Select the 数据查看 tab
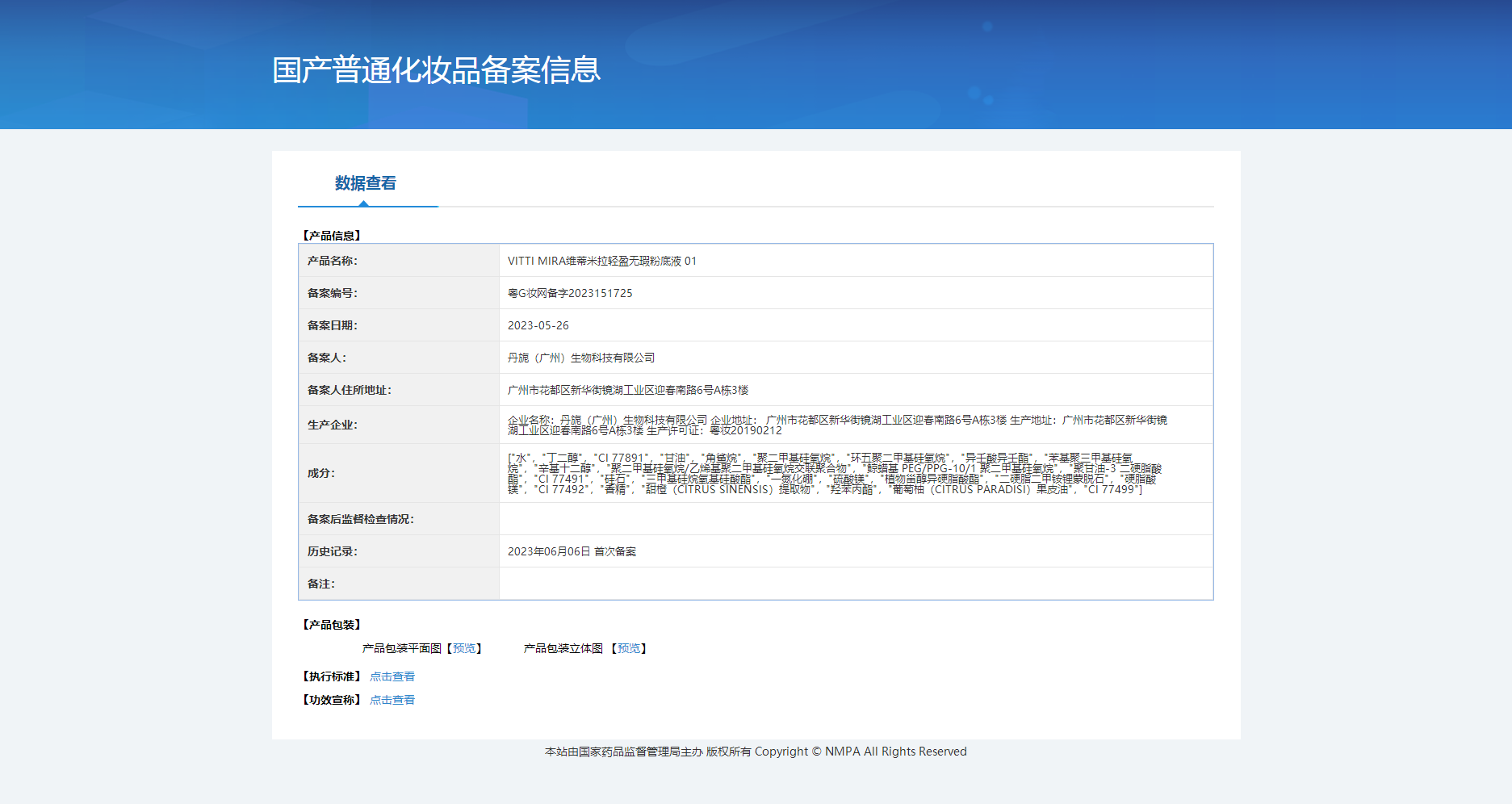The image size is (1512, 804). tap(366, 183)
